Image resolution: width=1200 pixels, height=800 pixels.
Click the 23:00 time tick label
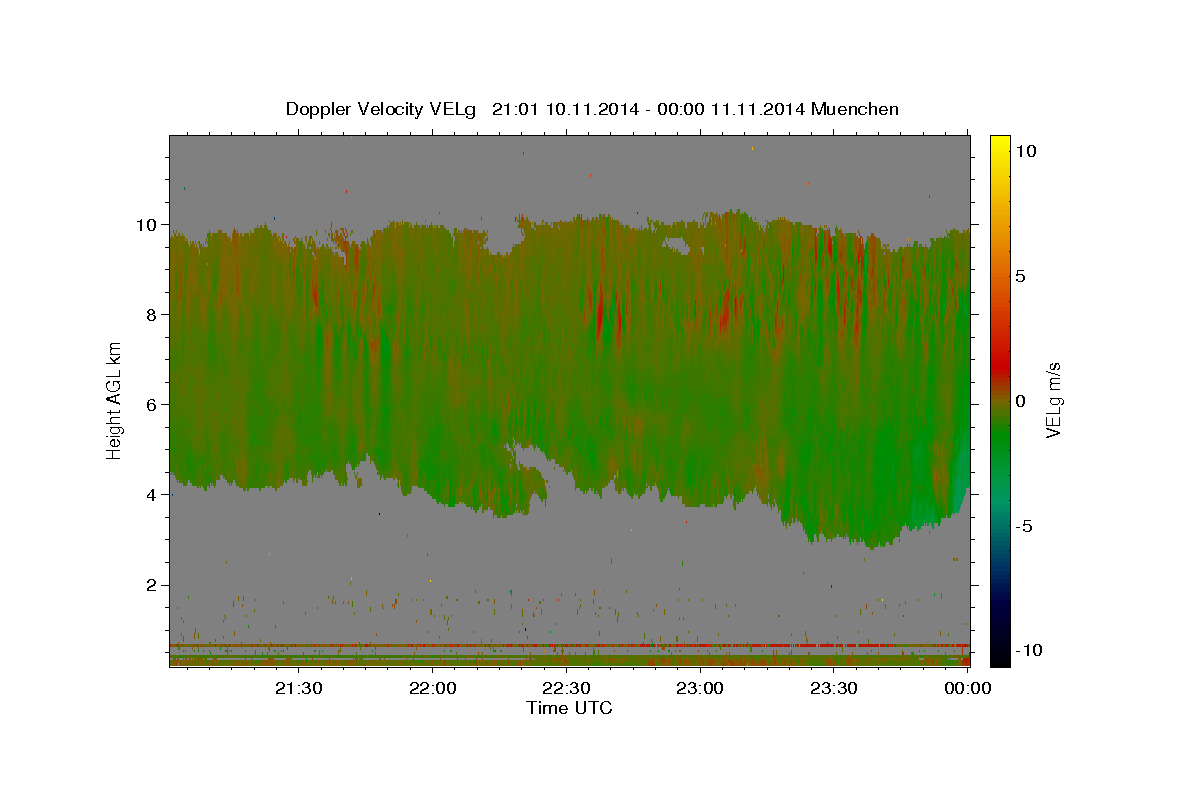click(x=700, y=688)
